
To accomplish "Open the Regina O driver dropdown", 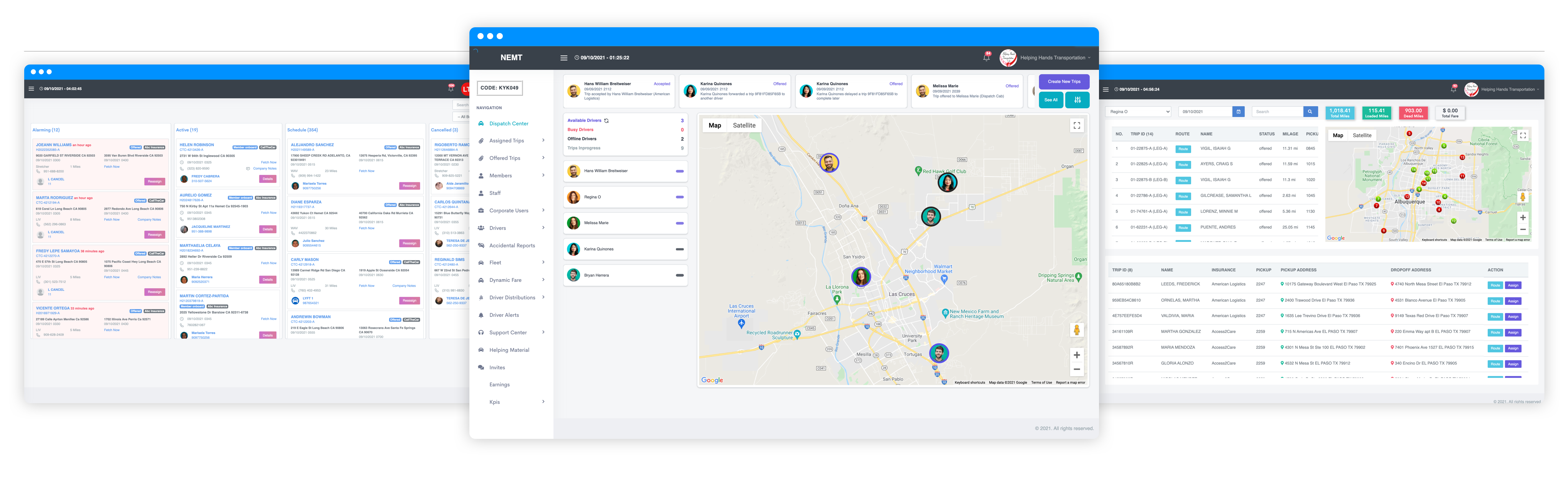I will click(1138, 111).
